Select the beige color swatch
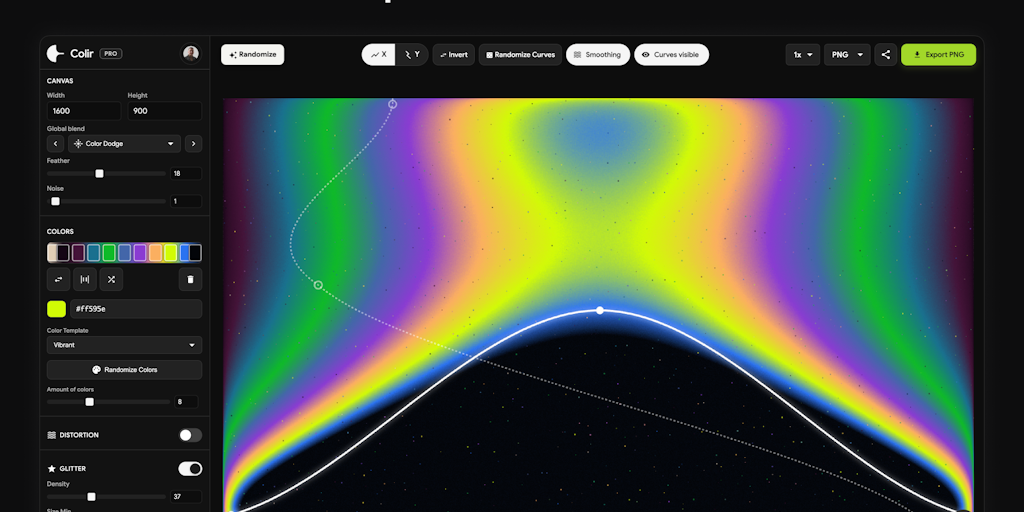Viewport: 1024px width, 512px height. point(52,253)
